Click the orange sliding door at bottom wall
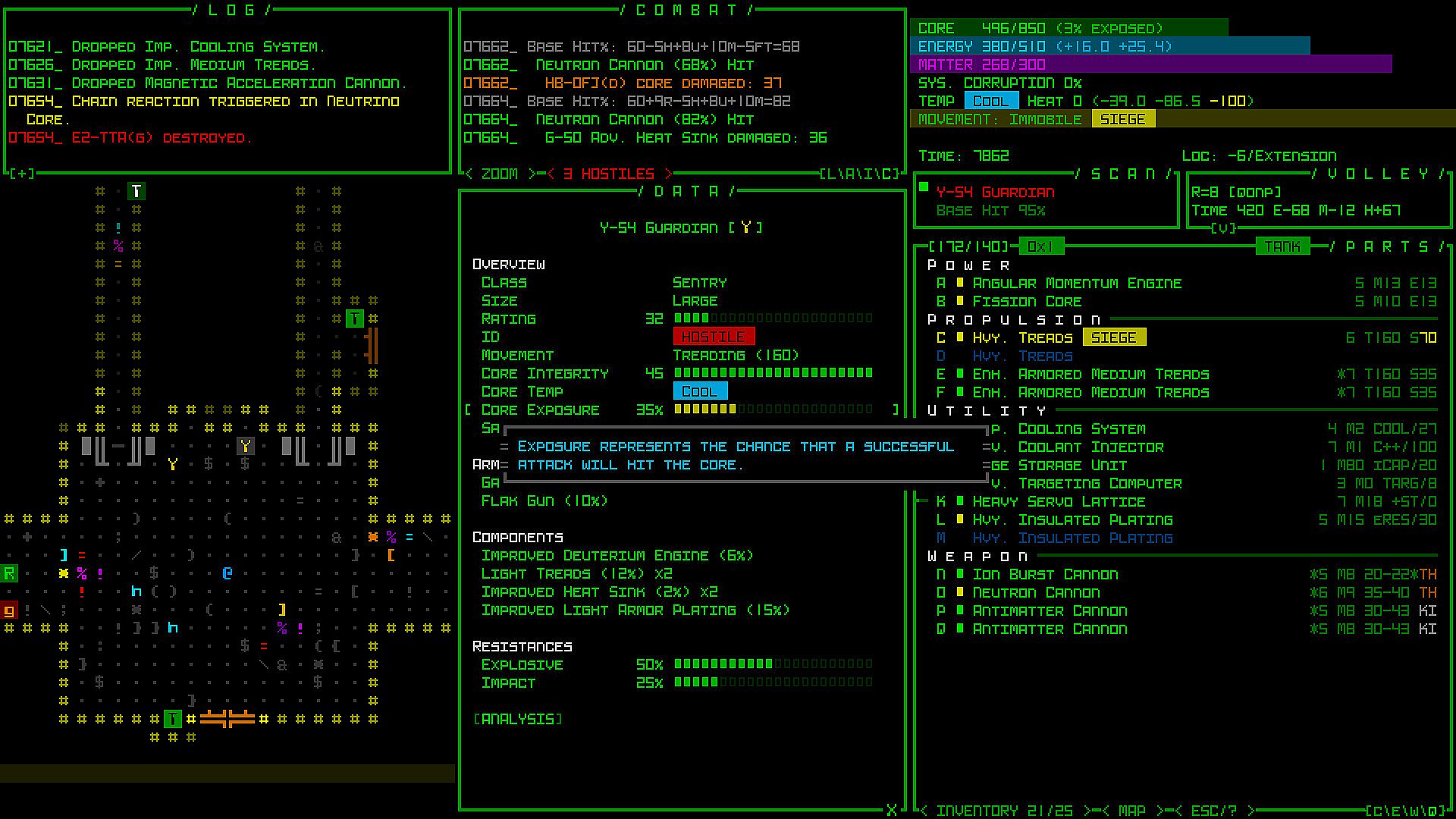The image size is (1456, 819). [227, 719]
